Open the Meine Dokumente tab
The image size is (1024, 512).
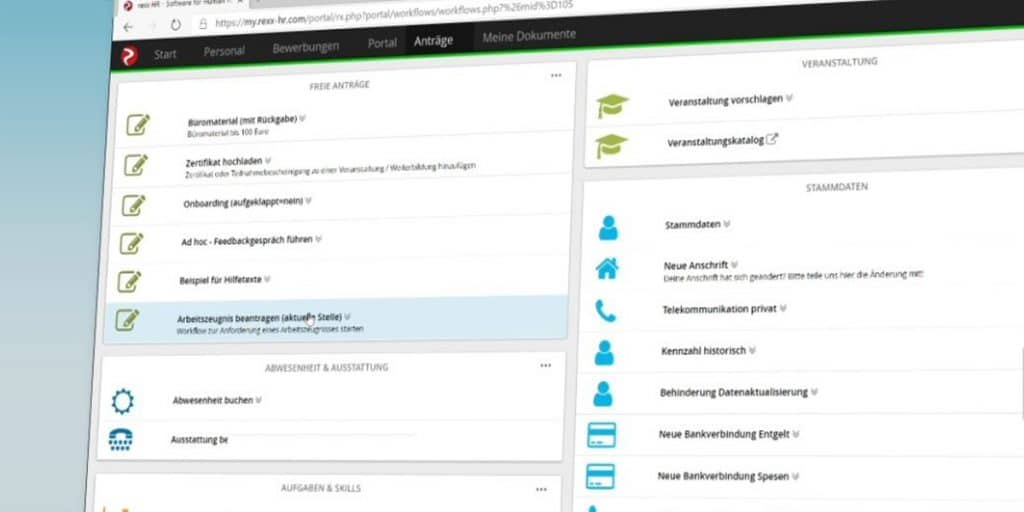coord(529,36)
